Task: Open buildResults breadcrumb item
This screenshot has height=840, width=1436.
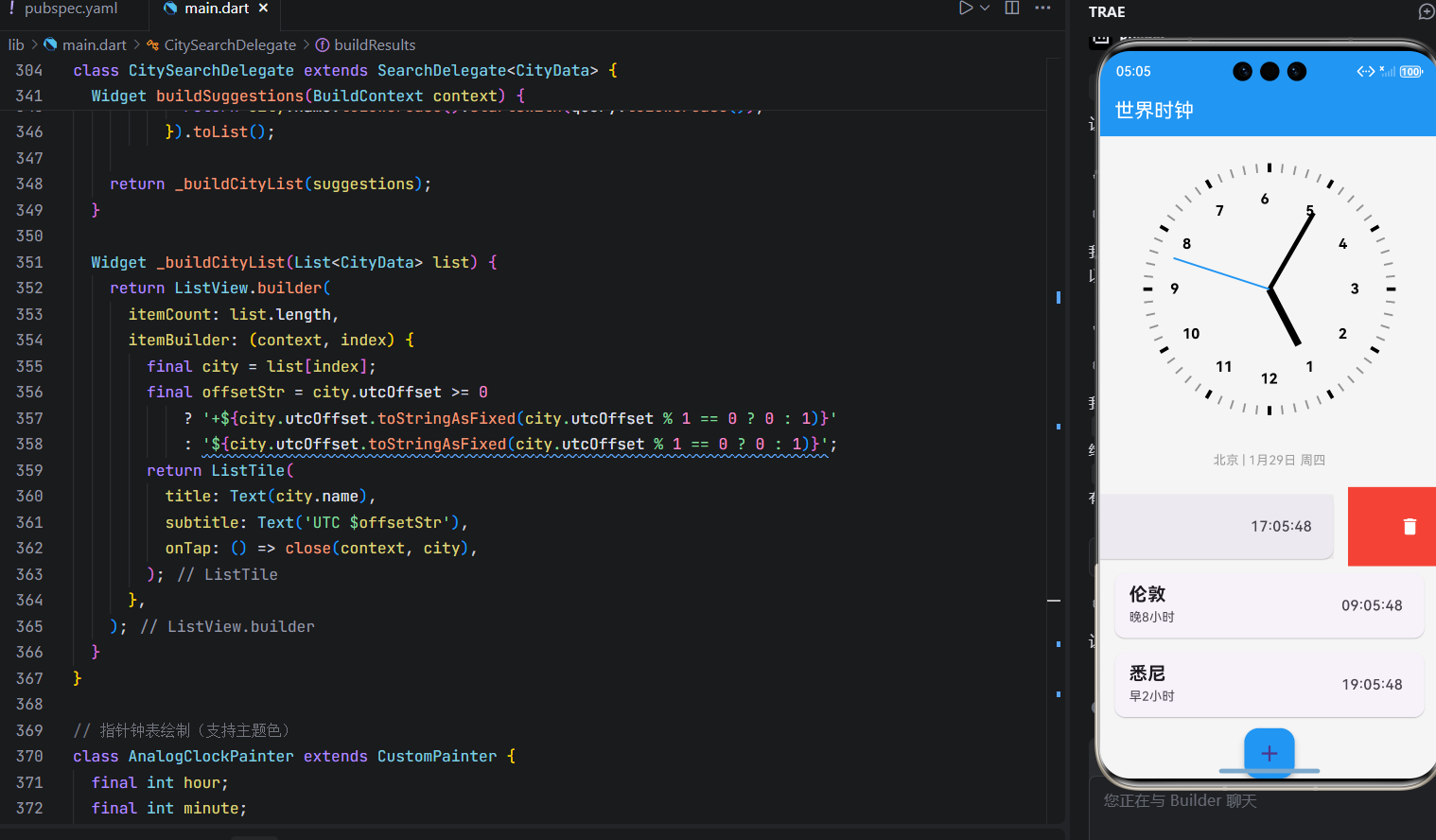Action: (x=375, y=44)
